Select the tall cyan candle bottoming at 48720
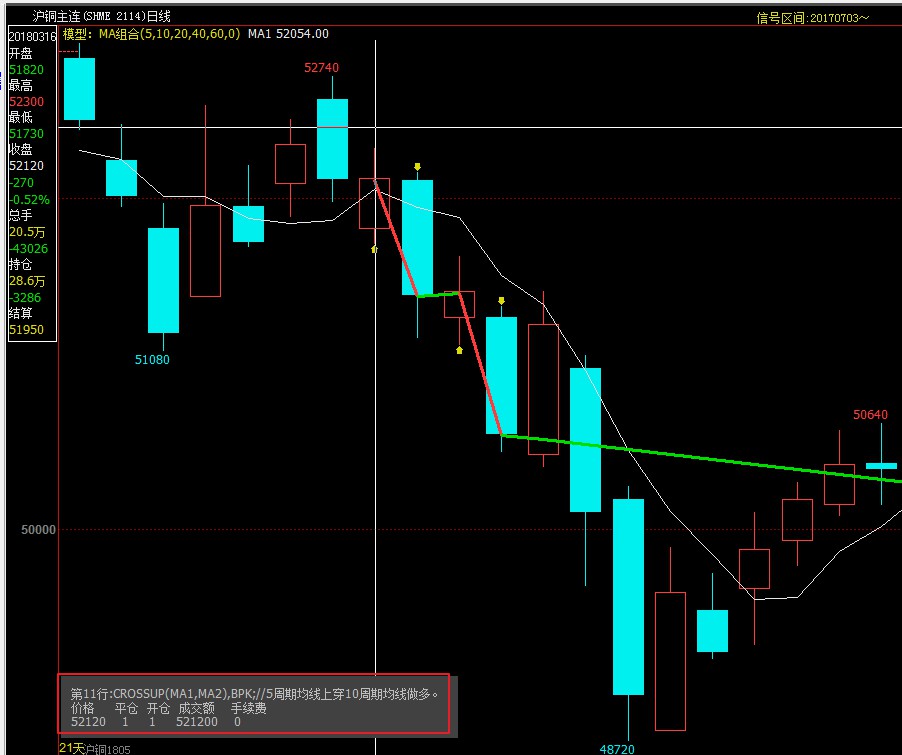902x755 pixels. pos(628,597)
